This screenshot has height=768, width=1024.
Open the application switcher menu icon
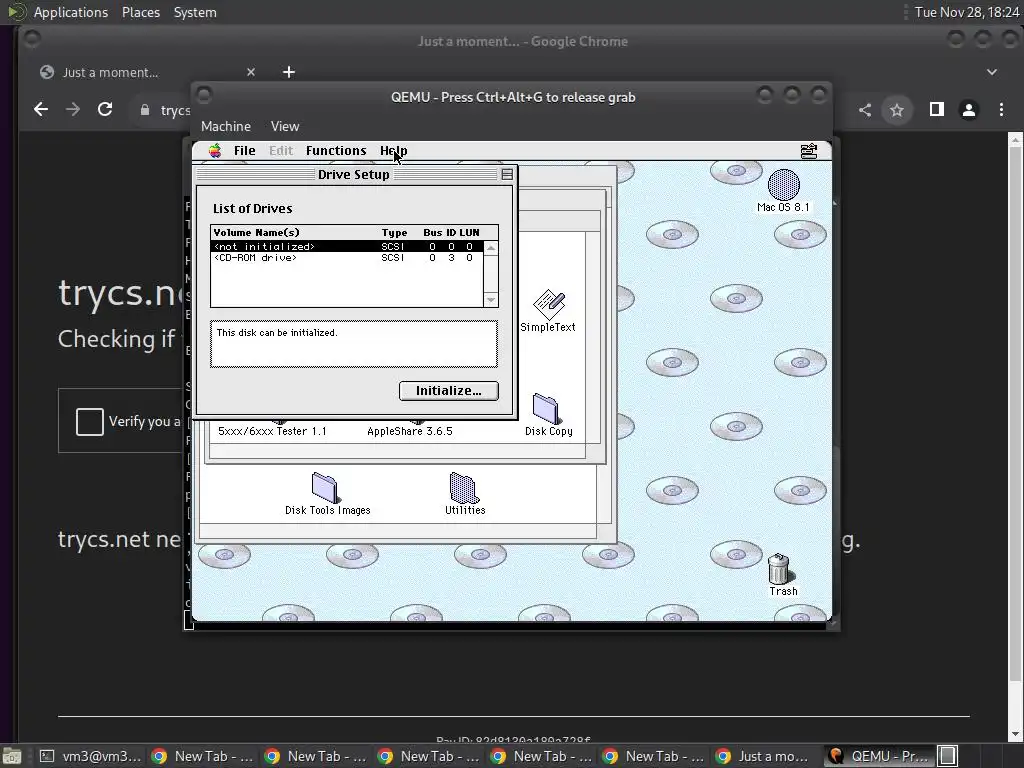pos(808,151)
